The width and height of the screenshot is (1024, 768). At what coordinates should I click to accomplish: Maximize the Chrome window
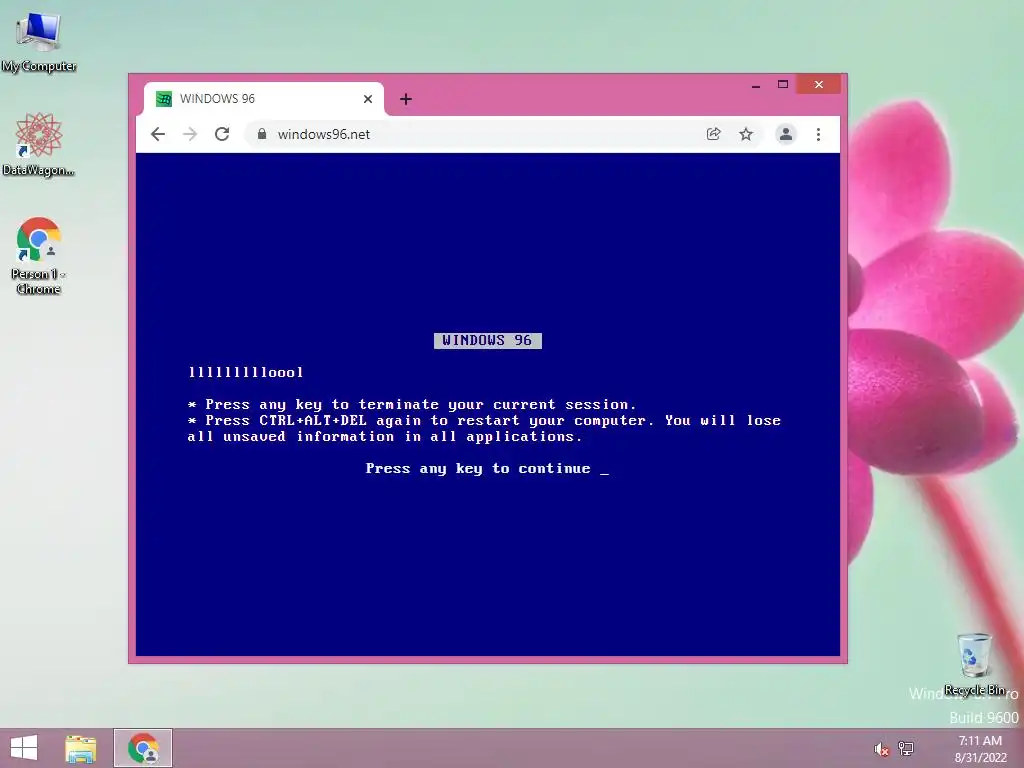783,85
